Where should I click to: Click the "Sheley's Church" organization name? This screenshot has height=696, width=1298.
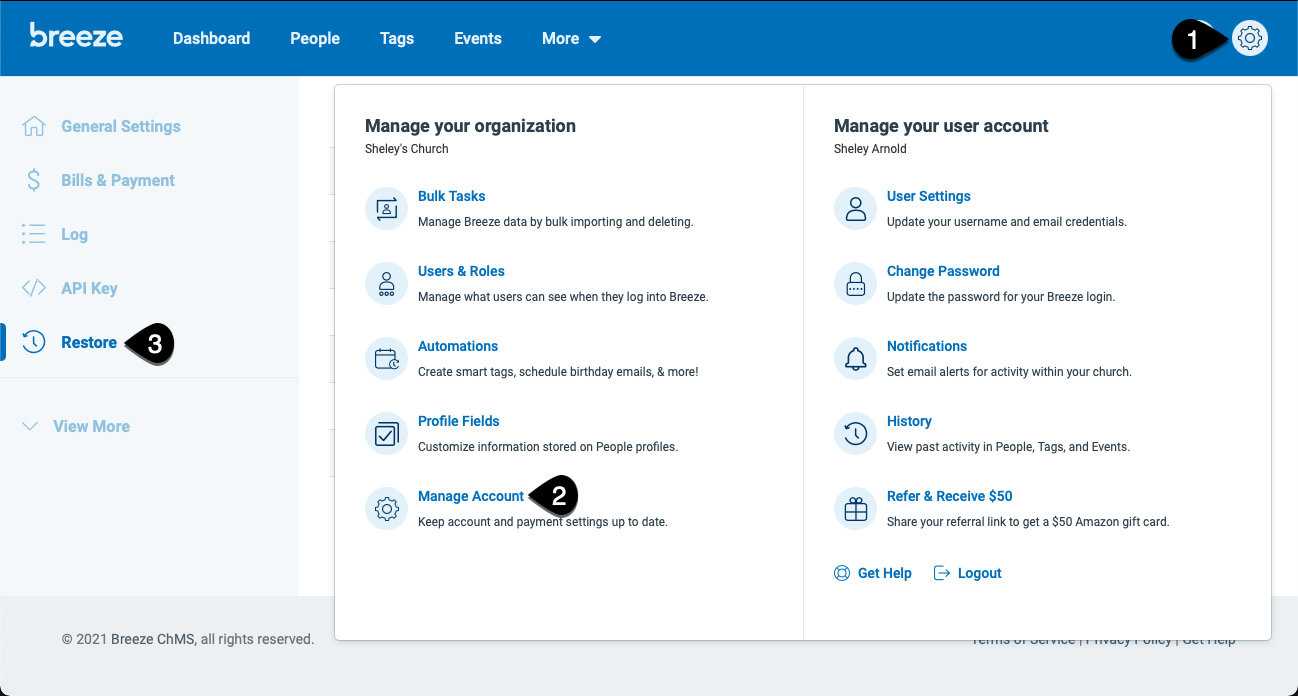[x=407, y=149]
